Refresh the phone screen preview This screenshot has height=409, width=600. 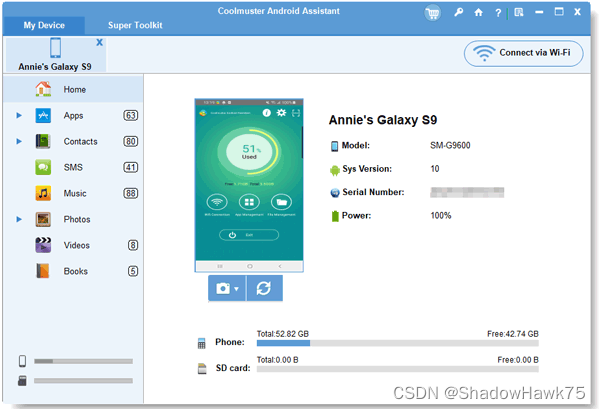(264, 288)
